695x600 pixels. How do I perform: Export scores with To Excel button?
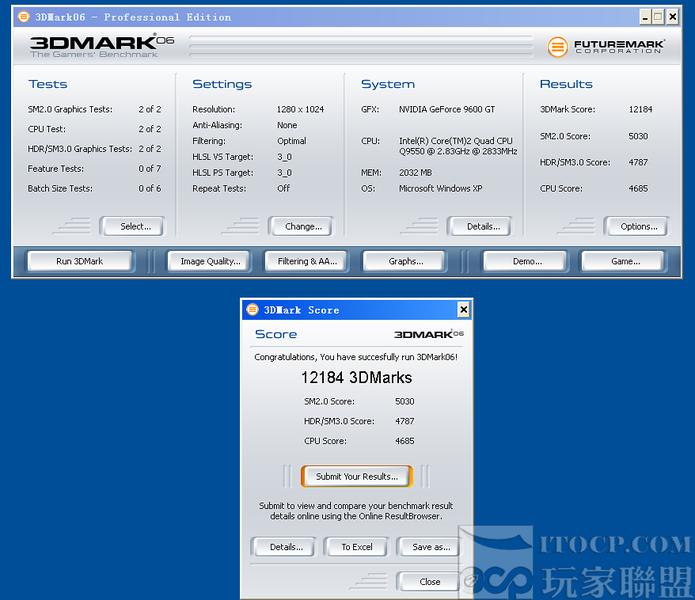356,547
